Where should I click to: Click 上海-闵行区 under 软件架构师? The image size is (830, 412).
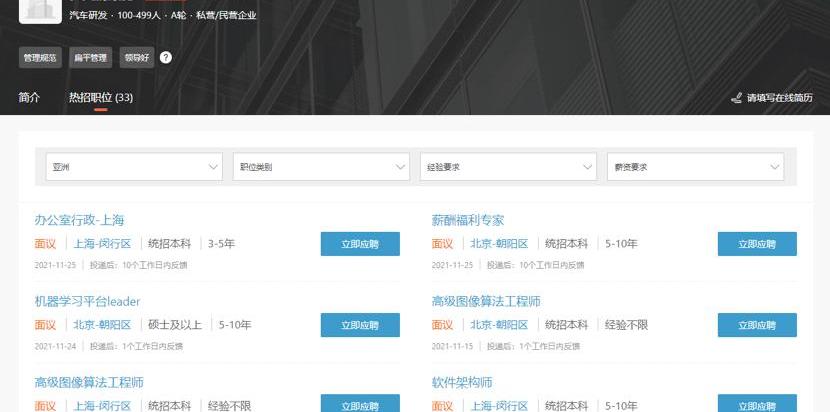(499, 406)
